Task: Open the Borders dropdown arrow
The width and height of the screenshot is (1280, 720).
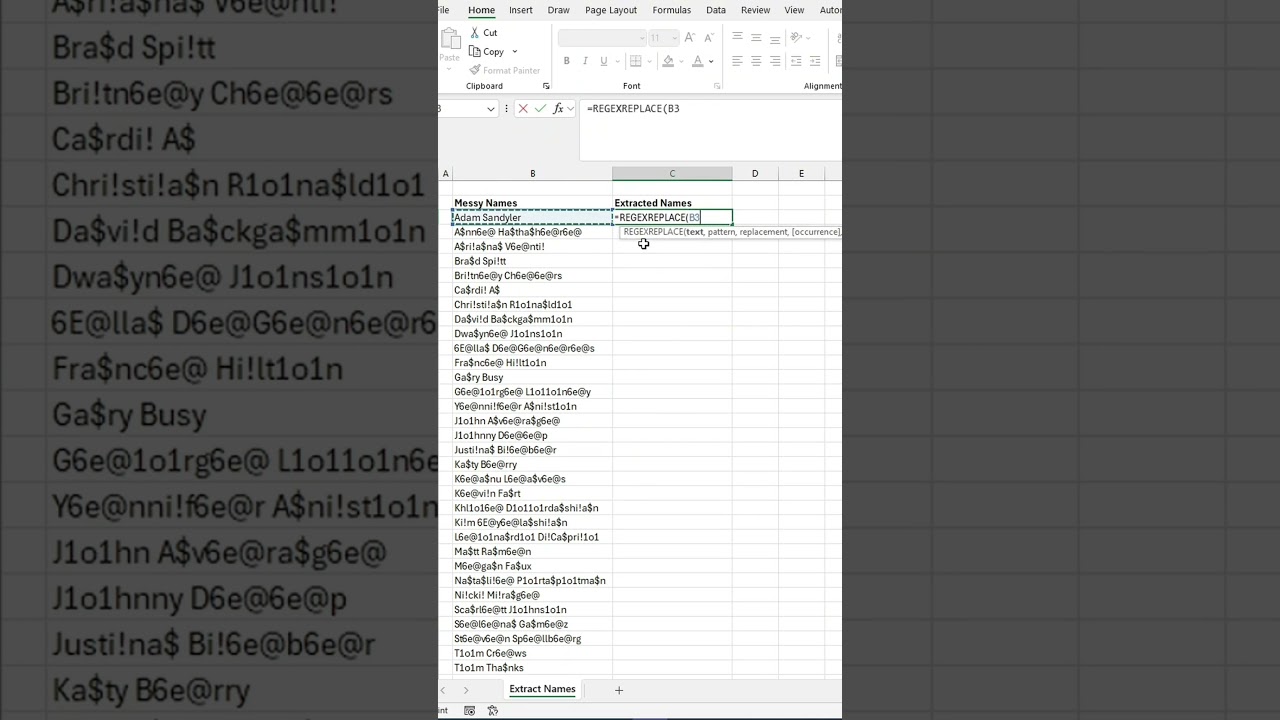Action: pos(648,61)
